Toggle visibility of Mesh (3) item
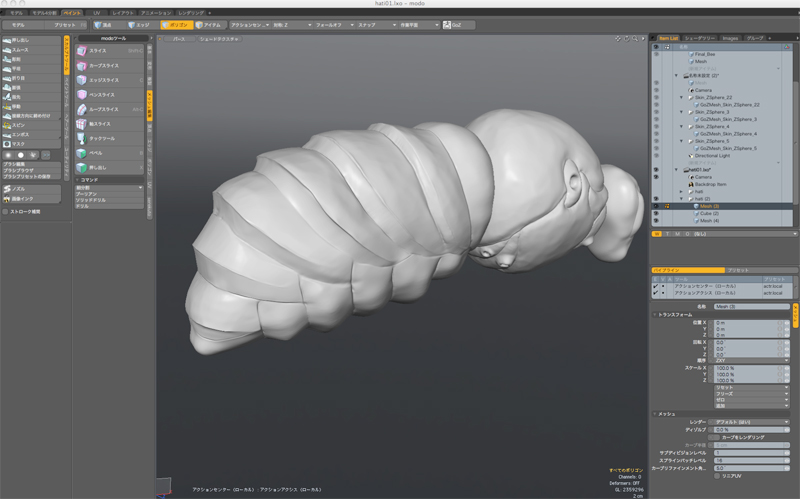Image resolution: width=800 pixels, height=499 pixels. (x=656, y=206)
